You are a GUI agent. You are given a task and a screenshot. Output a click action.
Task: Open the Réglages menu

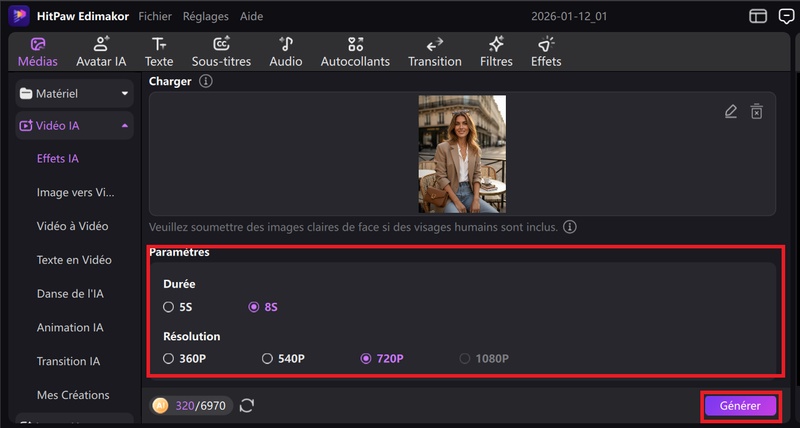[x=206, y=16]
